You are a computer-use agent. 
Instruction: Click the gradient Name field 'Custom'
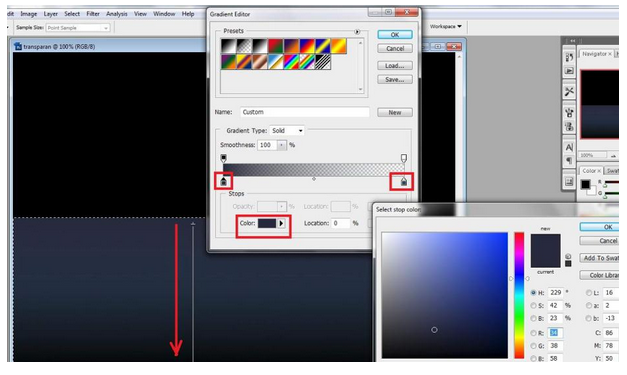tap(304, 112)
